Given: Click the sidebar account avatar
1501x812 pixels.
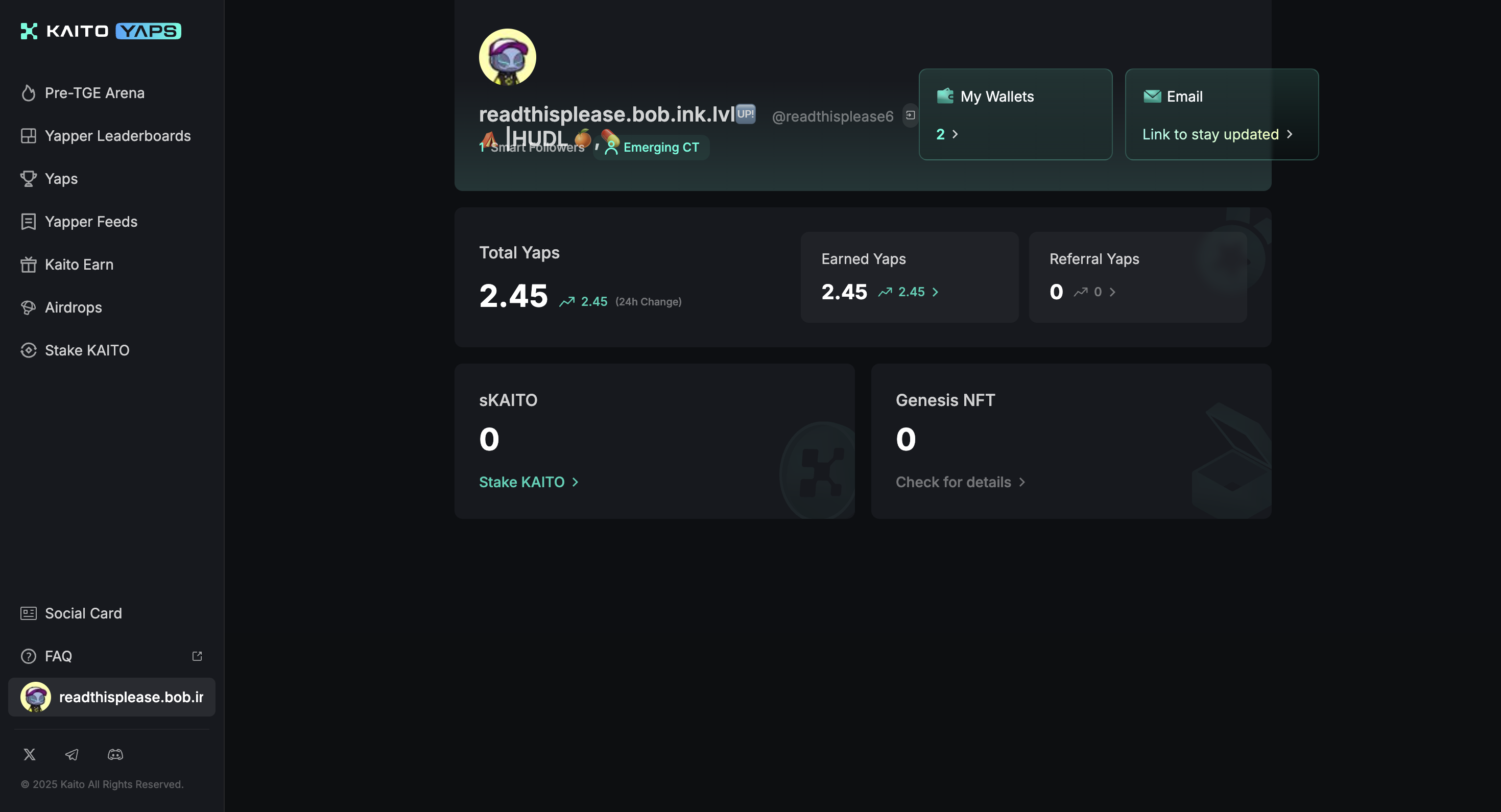Looking at the screenshot, I should point(36,697).
